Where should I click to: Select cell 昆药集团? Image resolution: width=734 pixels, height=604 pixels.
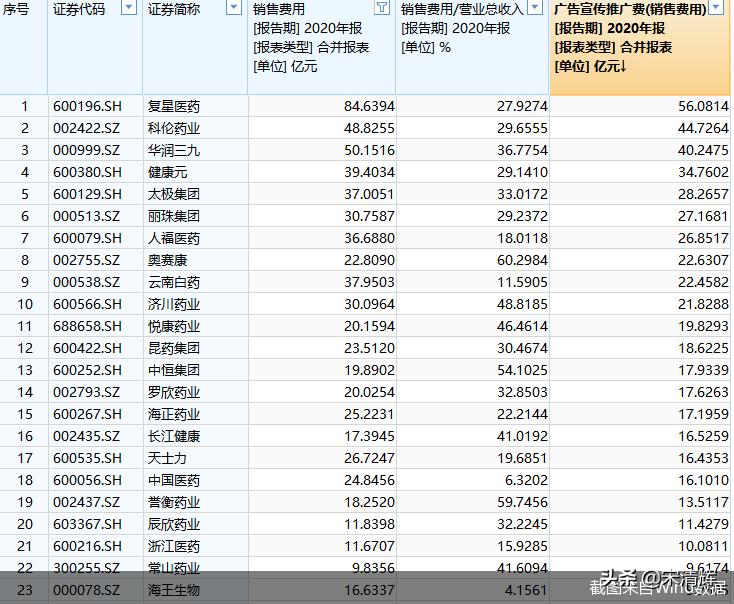click(174, 348)
